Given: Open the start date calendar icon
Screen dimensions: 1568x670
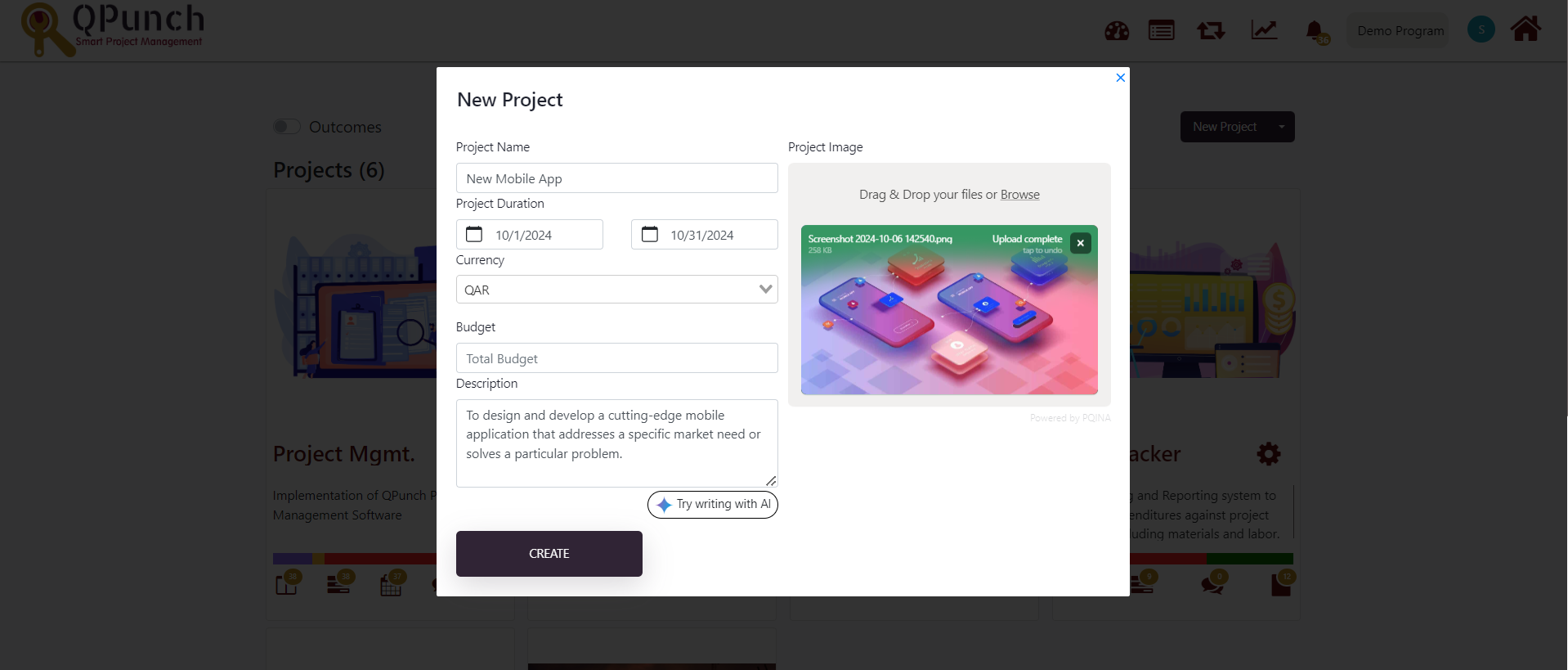Looking at the screenshot, I should pos(474,235).
